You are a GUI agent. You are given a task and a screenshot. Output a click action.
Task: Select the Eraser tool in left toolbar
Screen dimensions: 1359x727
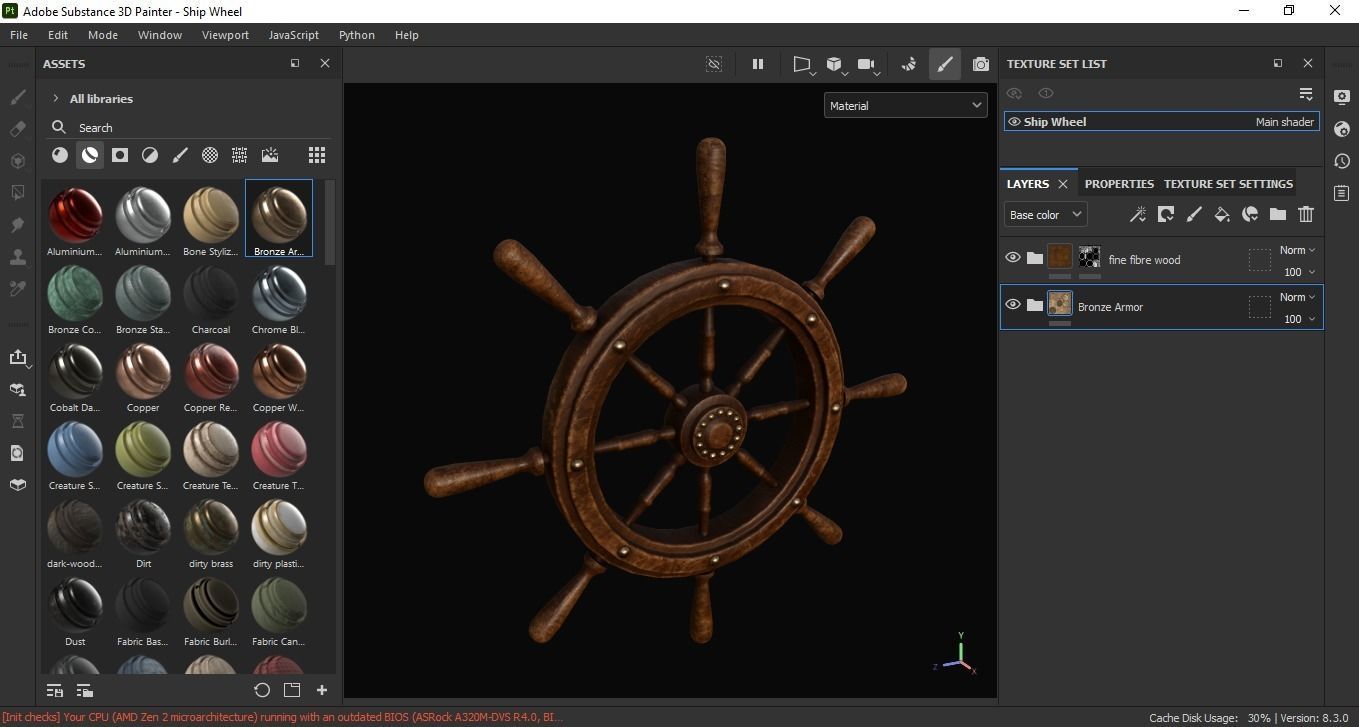point(17,129)
